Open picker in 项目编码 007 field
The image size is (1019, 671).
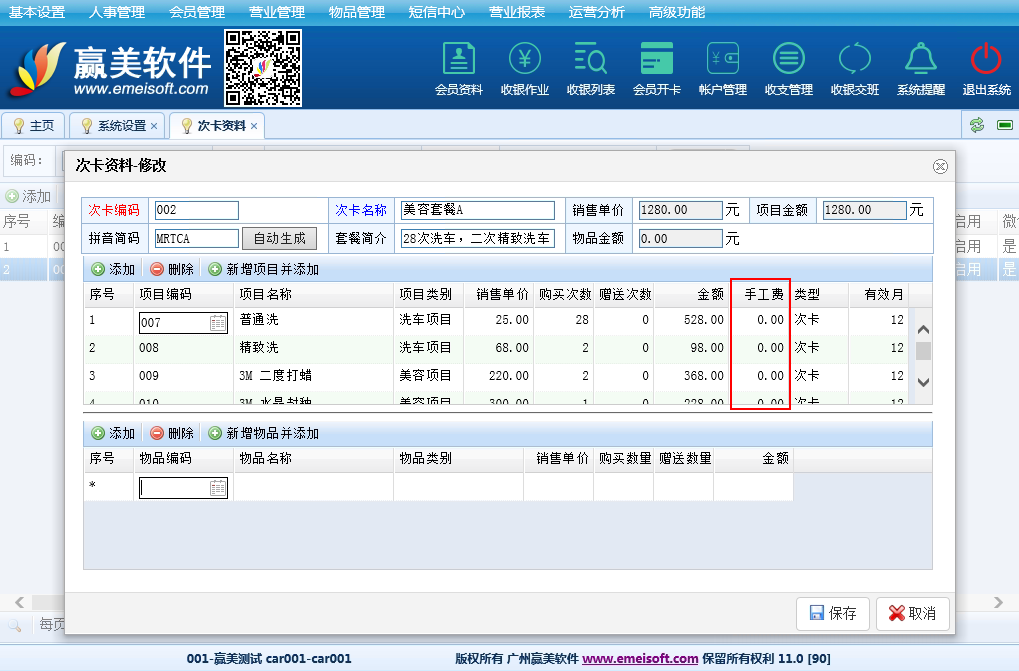pyautogui.click(x=218, y=323)
